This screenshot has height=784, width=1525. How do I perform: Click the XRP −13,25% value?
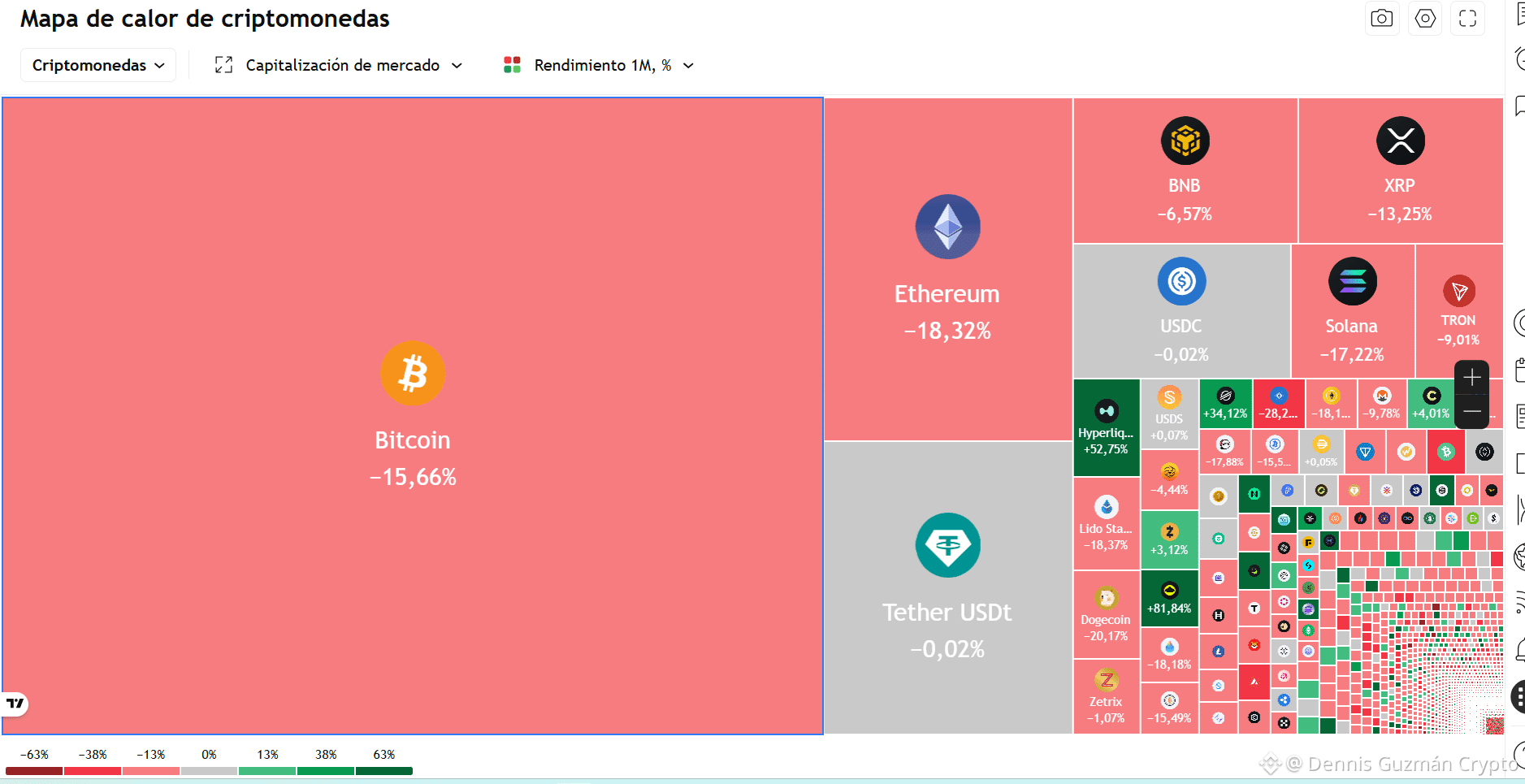(x=1400, y=214)
